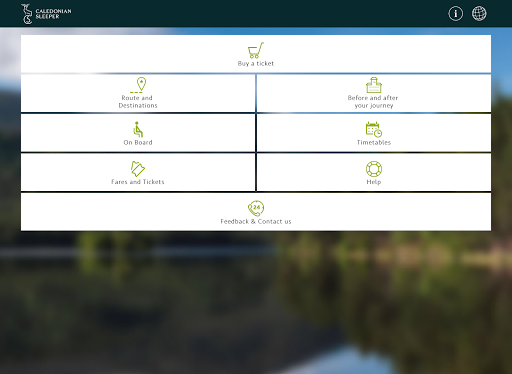The image size is (512, 374).
Task: Click the calendar clock icon
Action: coord(374,129)
